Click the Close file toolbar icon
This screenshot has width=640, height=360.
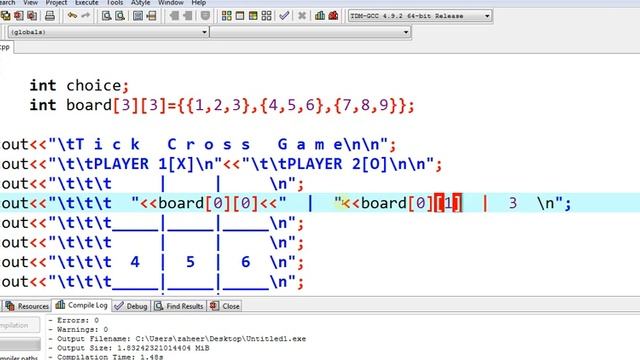point(19,16)
